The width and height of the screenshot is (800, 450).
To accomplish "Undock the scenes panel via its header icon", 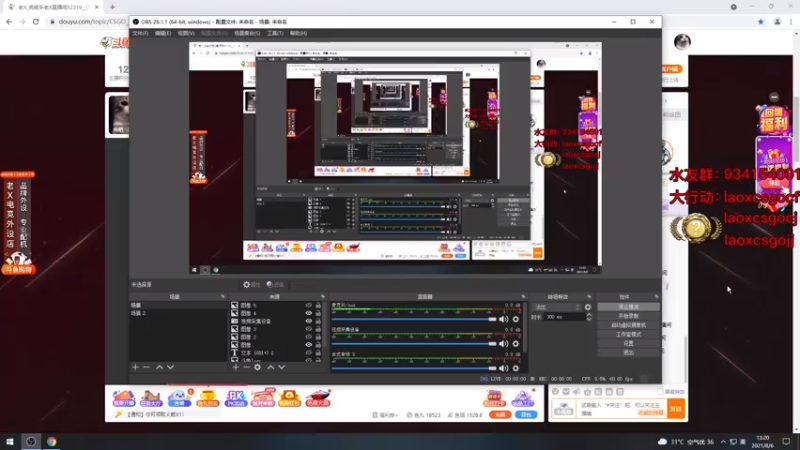I will [222, 296].
